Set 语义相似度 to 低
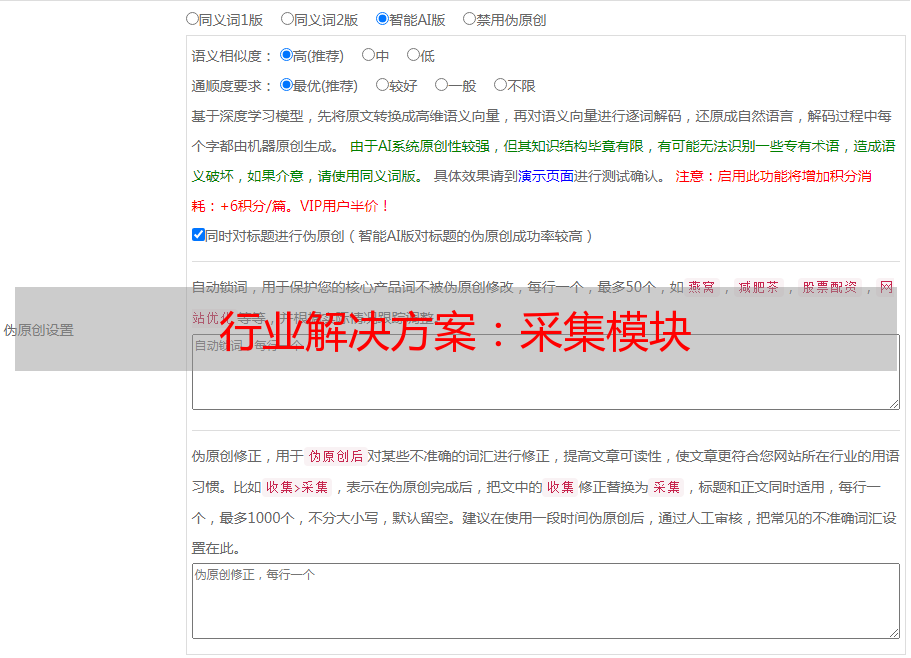This screenshot has width=911, height=658. point(413,55)
